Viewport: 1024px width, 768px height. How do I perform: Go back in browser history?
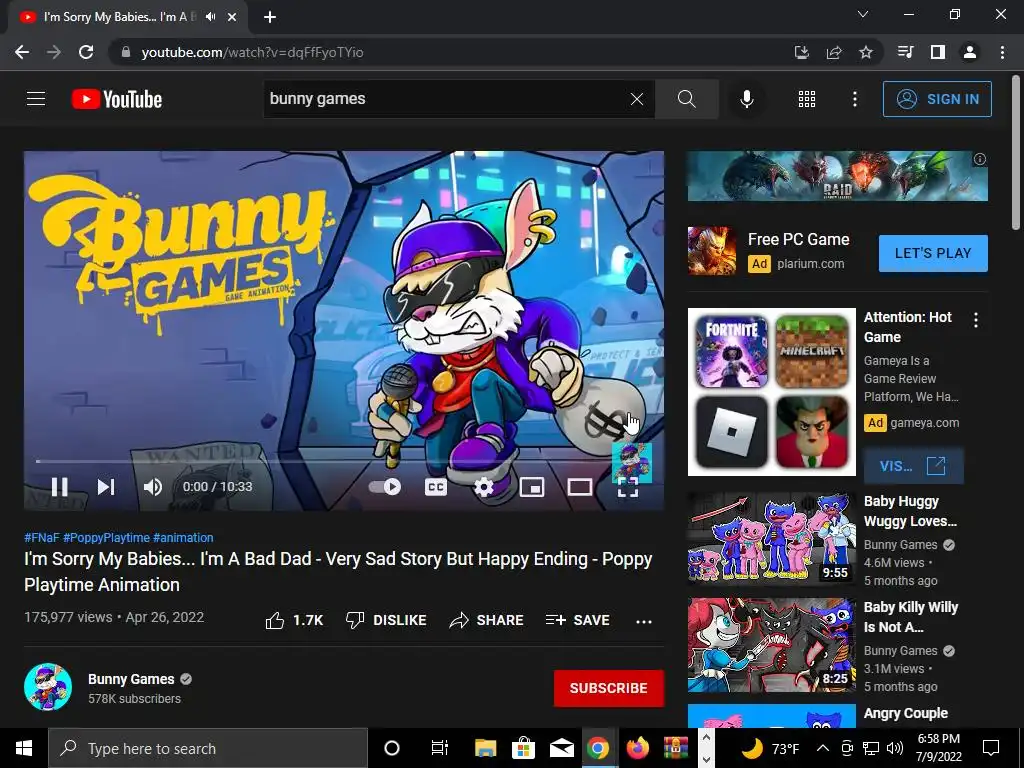coord(22,52)
